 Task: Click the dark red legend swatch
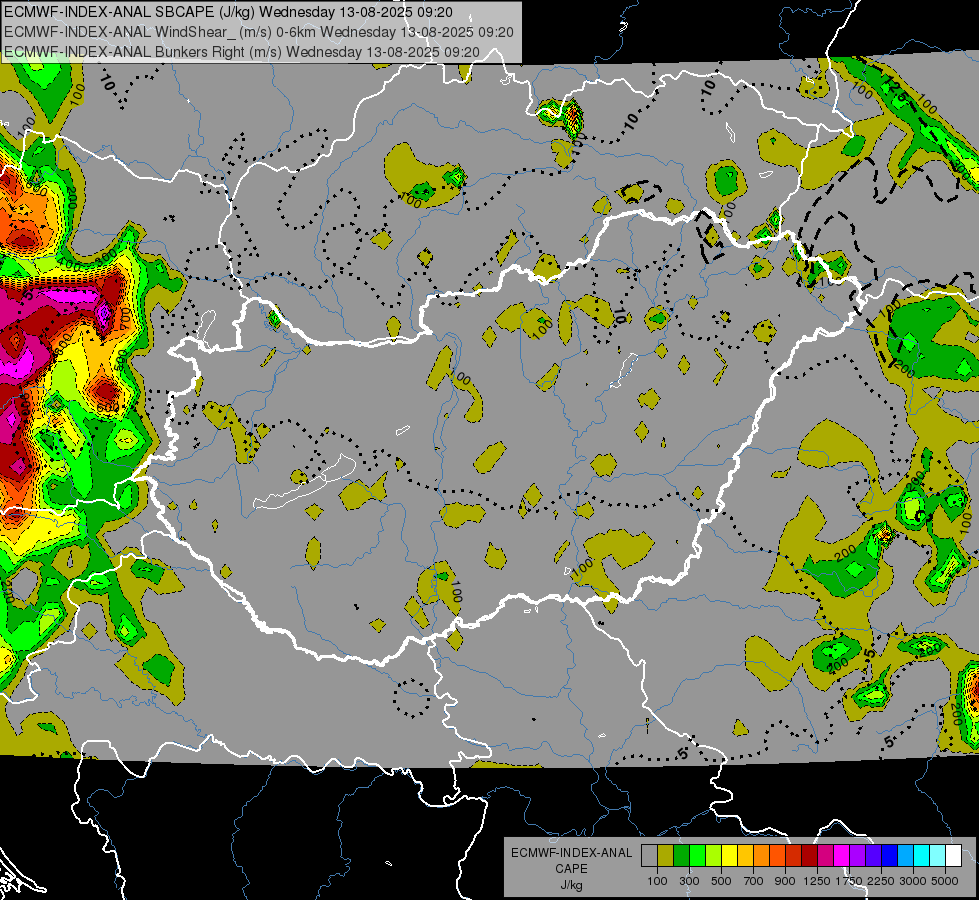pos(809,855)
